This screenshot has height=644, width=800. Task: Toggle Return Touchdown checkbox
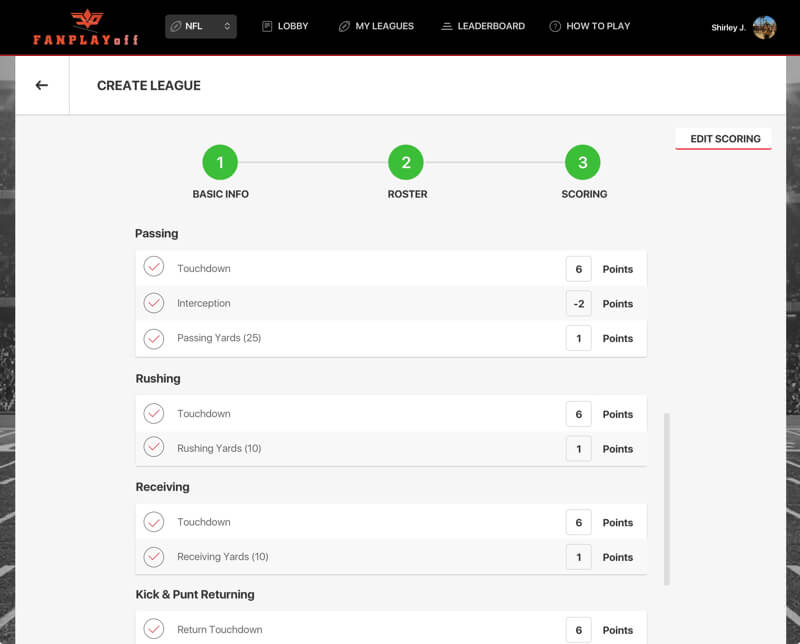(154, 629)
